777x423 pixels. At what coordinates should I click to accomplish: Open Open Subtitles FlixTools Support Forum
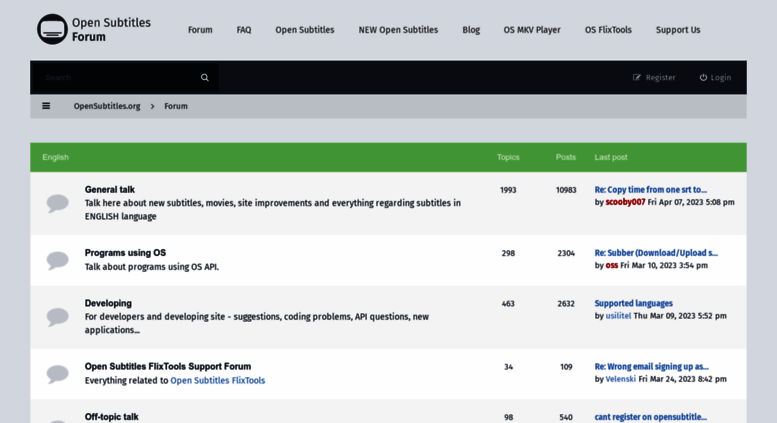[x=168, y=367]
